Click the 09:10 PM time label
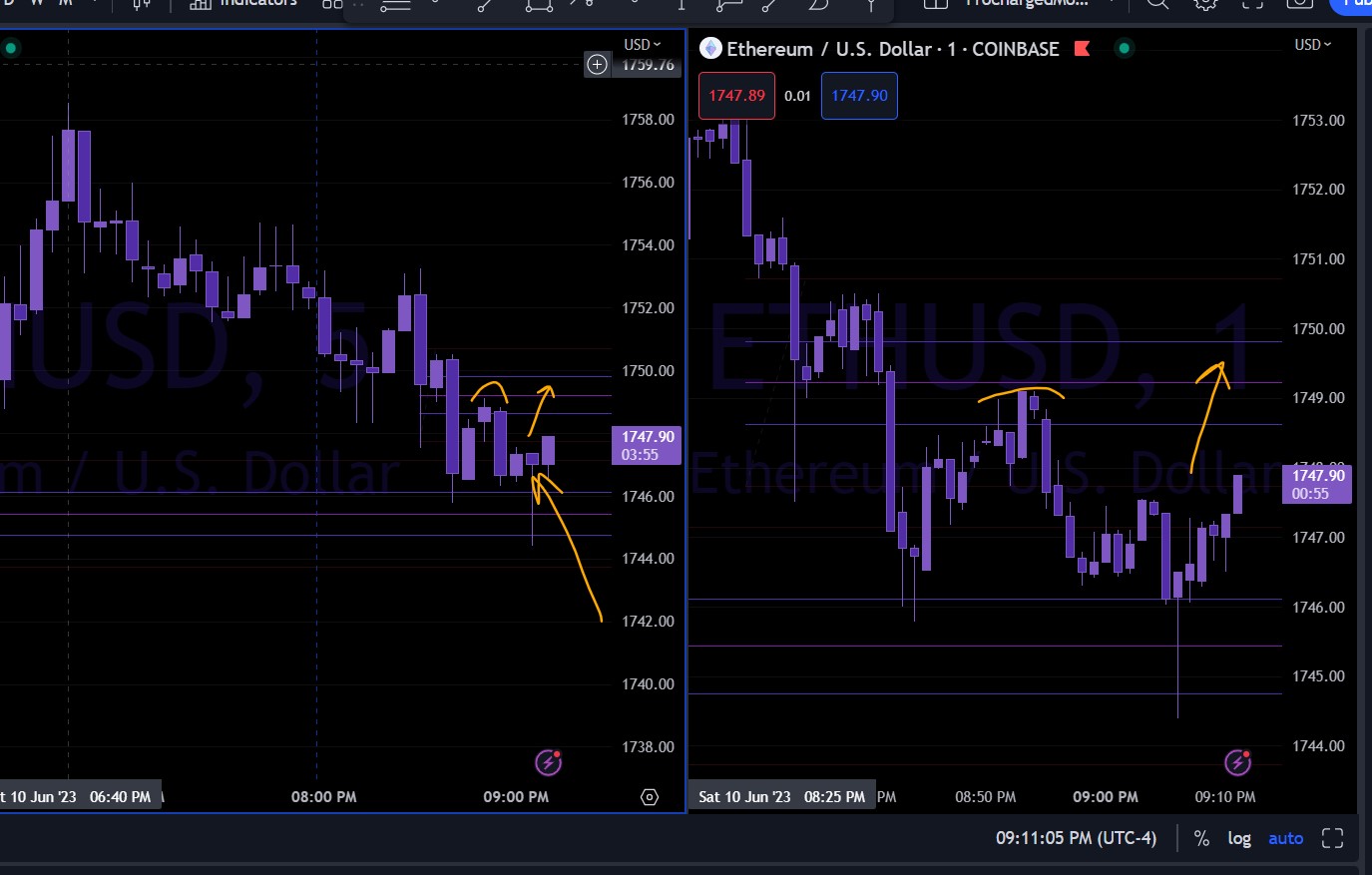1372x875 pixels. pos(1225,797)
